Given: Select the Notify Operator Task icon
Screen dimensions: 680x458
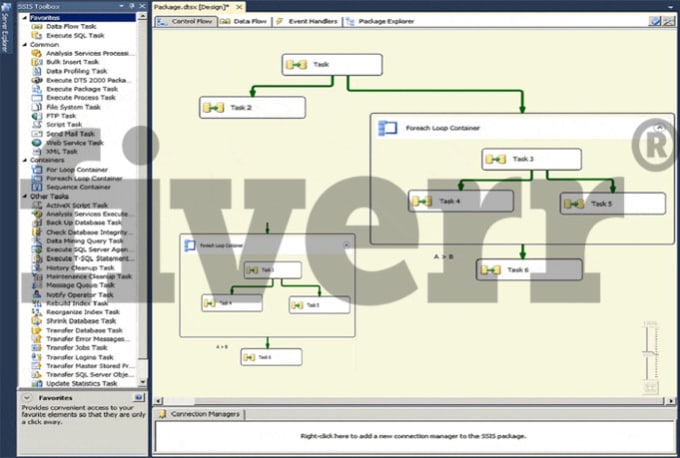Looking at the screenshot, I should 37,294.
